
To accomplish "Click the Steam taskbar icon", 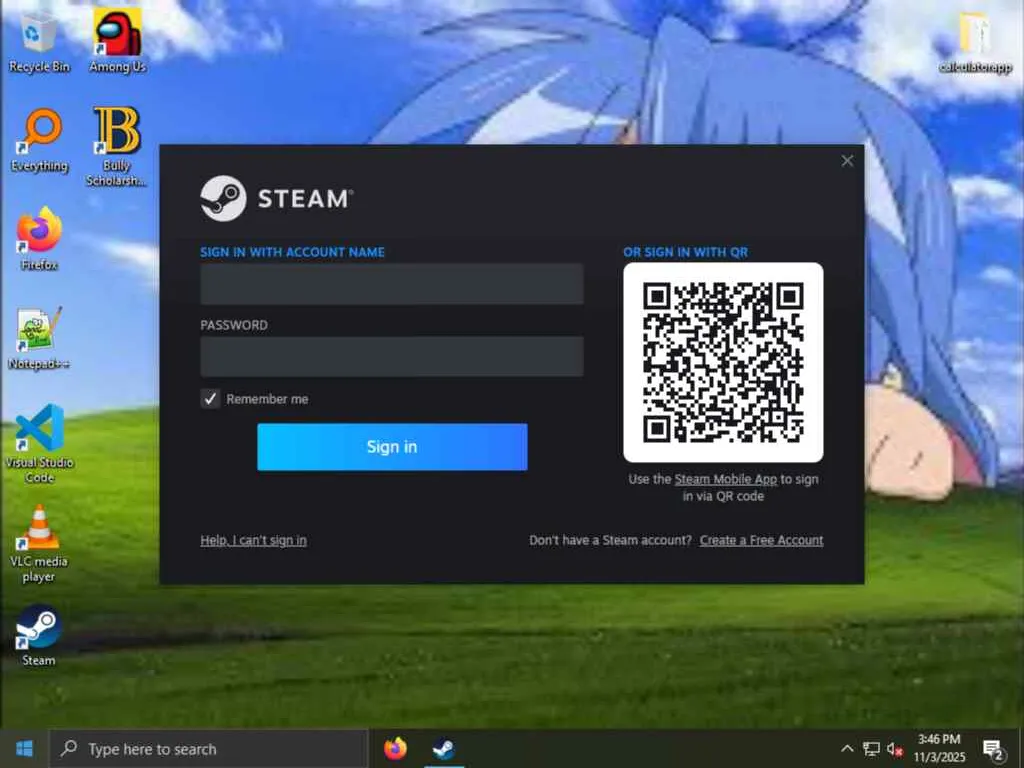I will pyautogui.click(x=444, y=748).
